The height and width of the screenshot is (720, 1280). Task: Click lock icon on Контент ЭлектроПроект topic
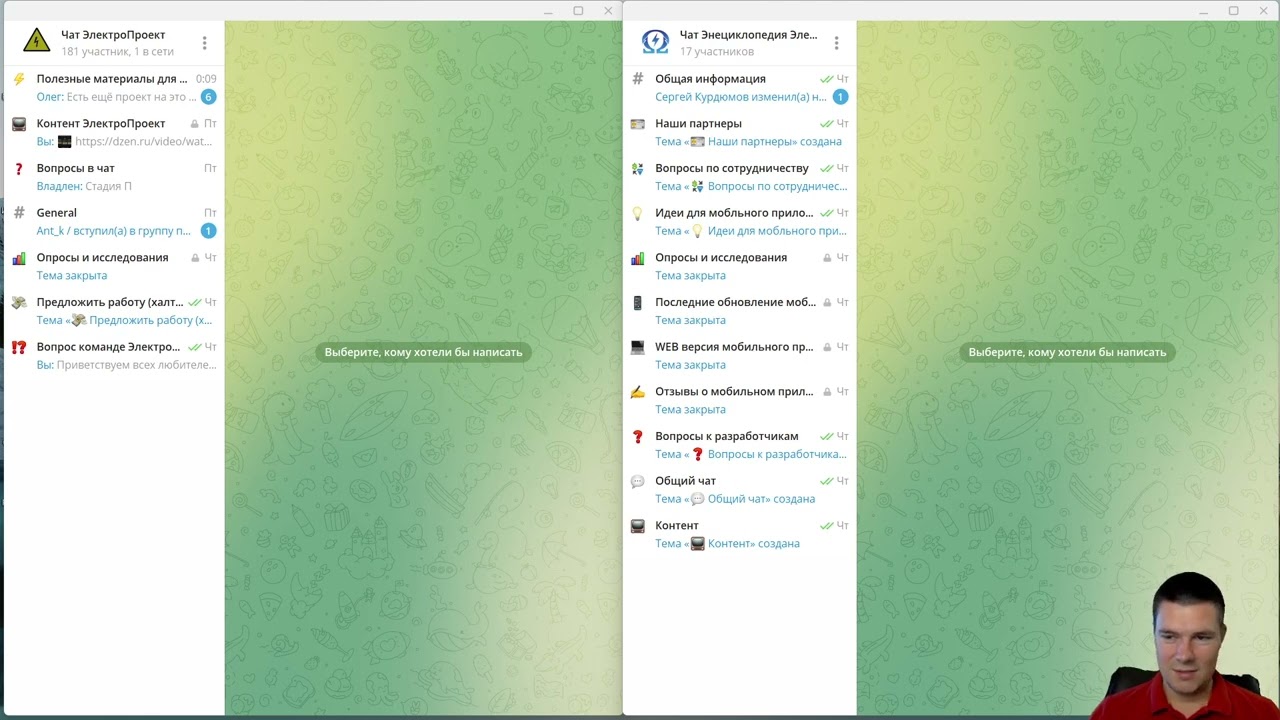coord(195,124)
